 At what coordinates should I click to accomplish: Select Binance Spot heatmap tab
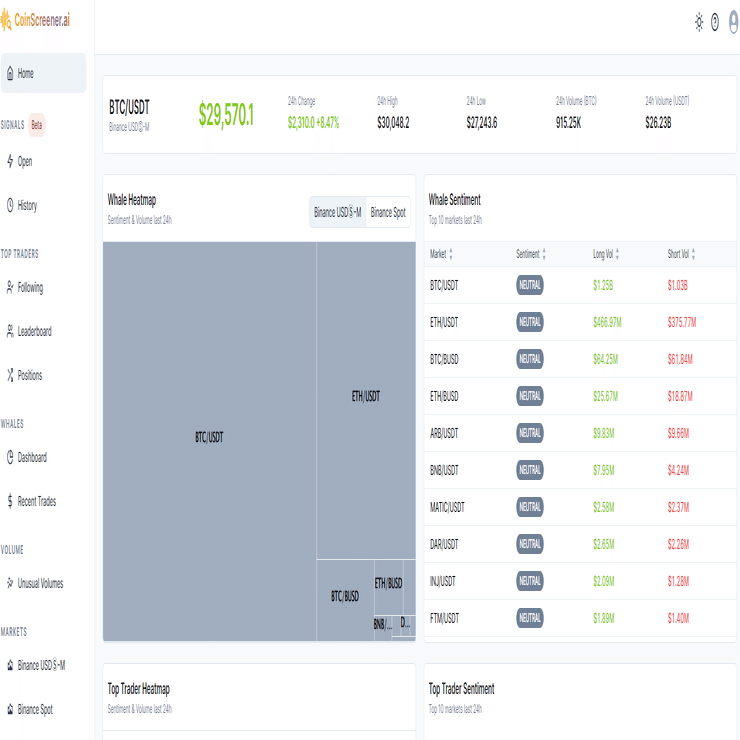(x=388, y=212)
